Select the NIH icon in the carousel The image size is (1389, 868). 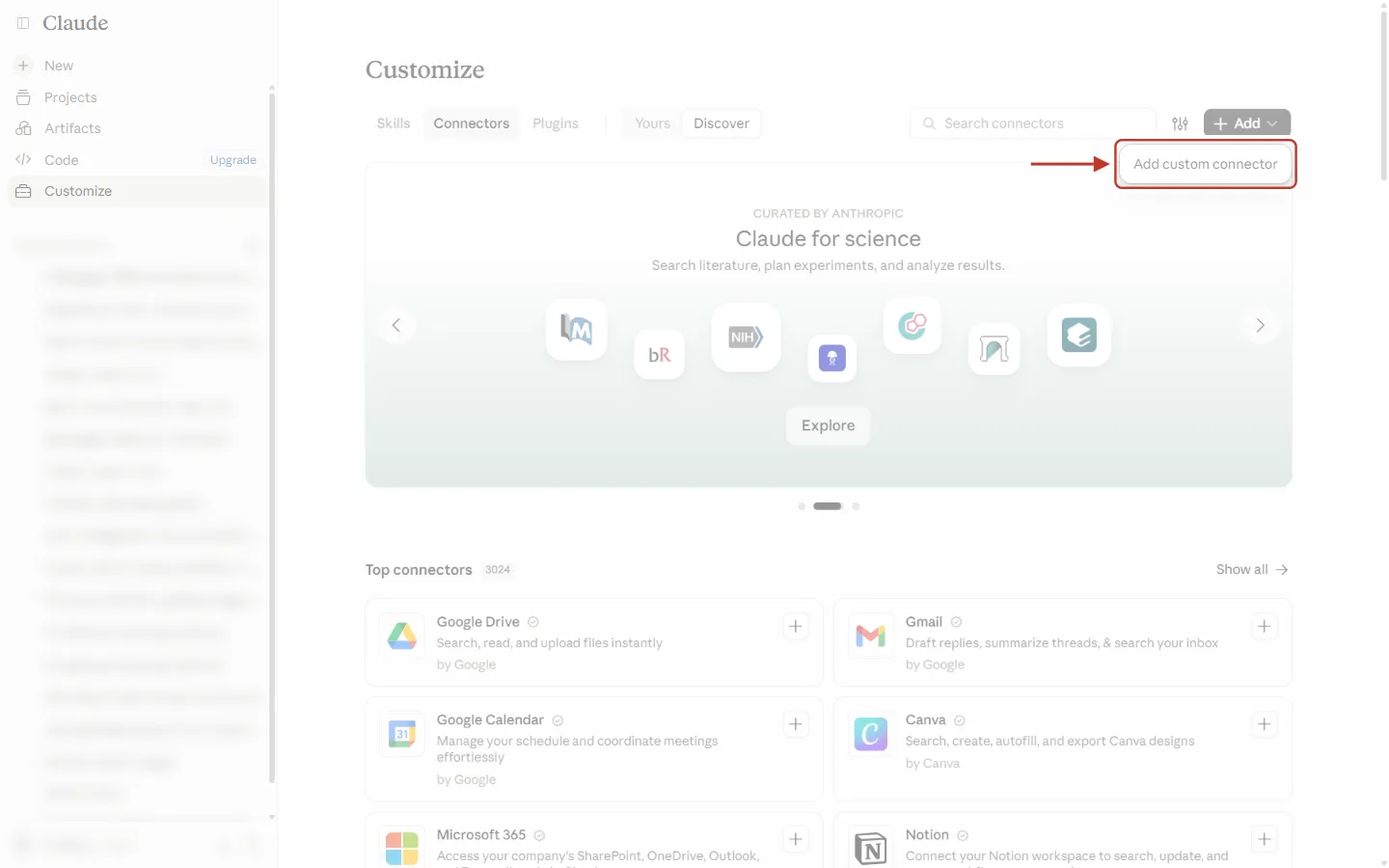(747, 338)
